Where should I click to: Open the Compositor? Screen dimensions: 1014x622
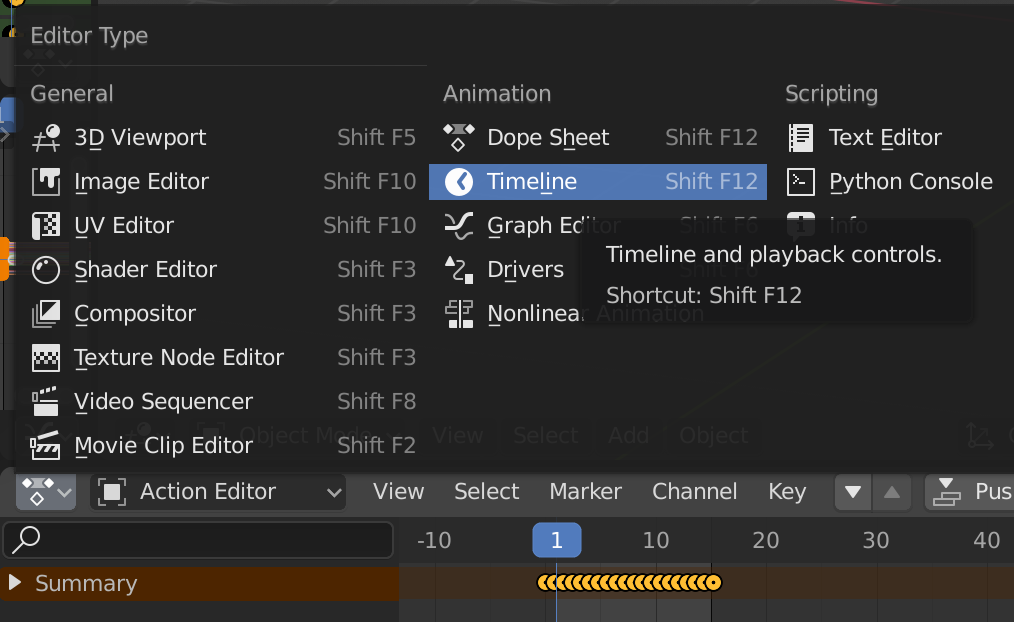134,313
